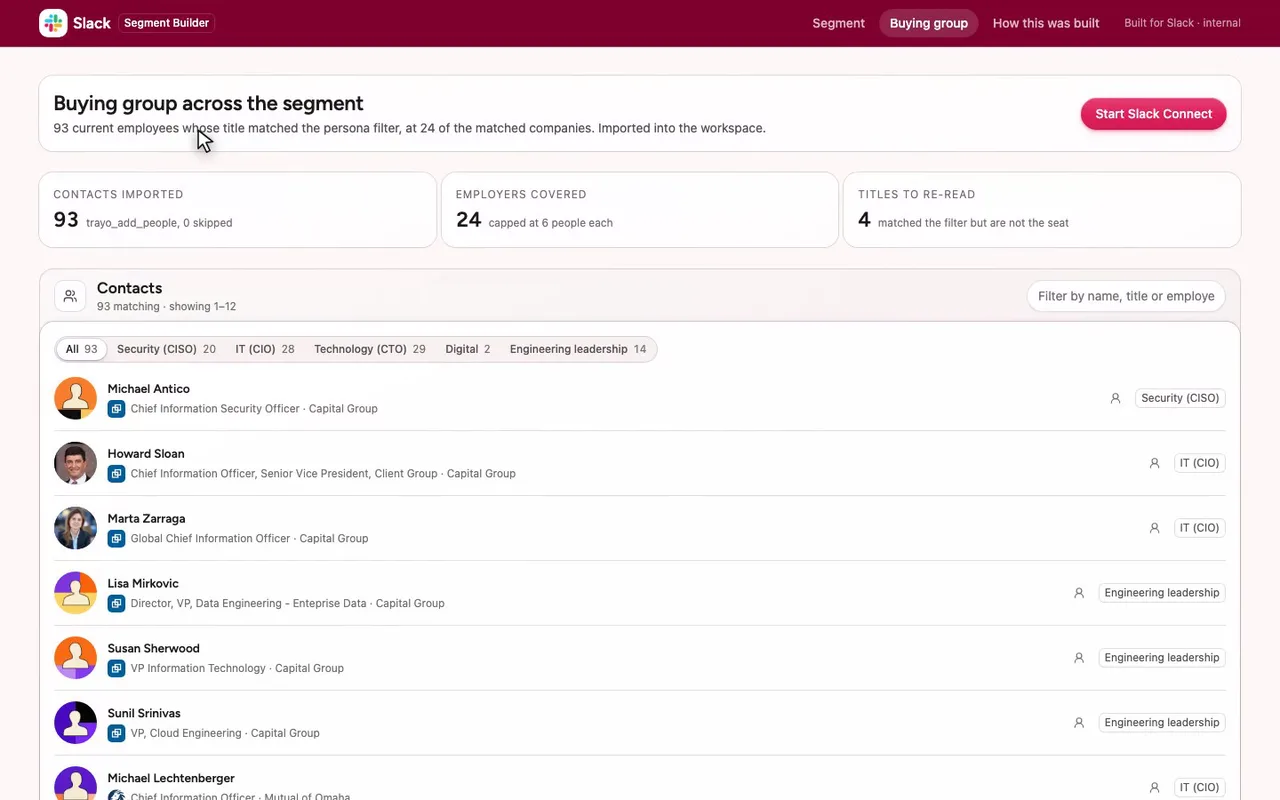Click the Titles to re-read stat card
Image resolution: width=1280 pixels, height=800 pixels.
tap(1042, 210)
